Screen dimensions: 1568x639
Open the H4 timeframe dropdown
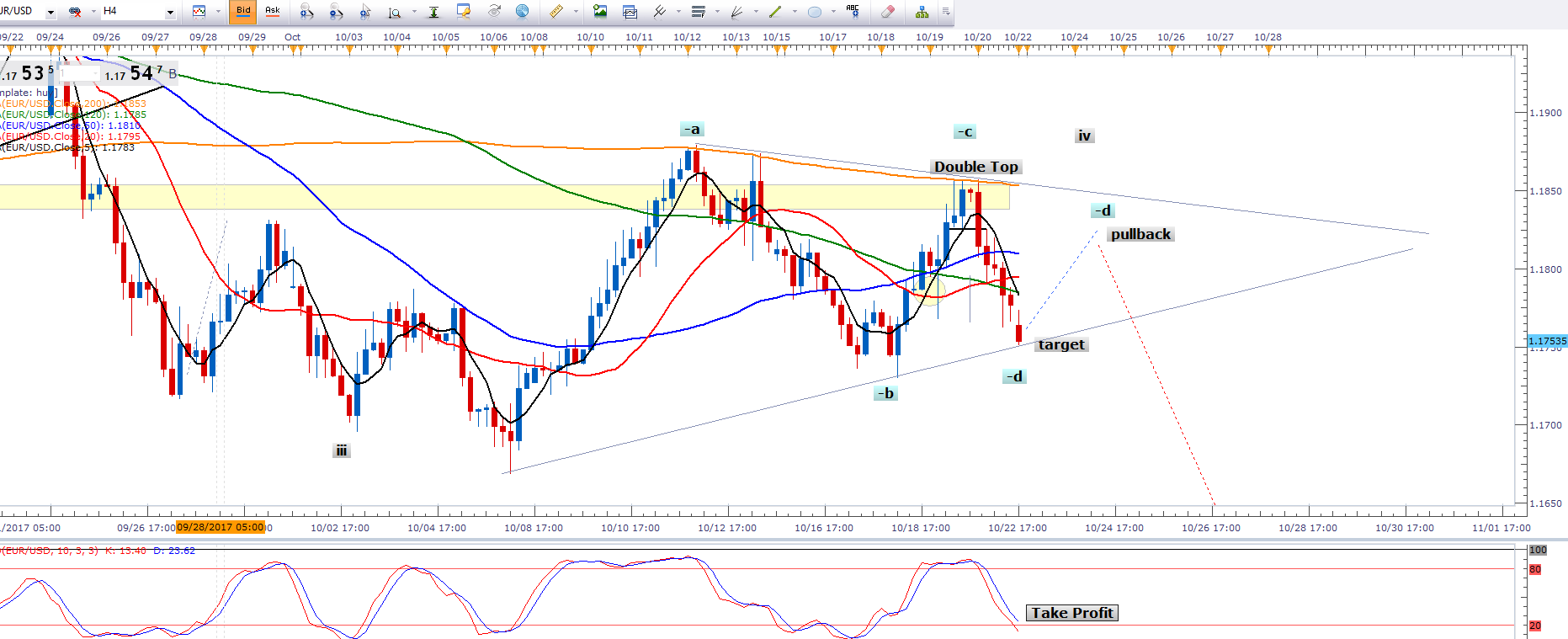coord(170,12)
